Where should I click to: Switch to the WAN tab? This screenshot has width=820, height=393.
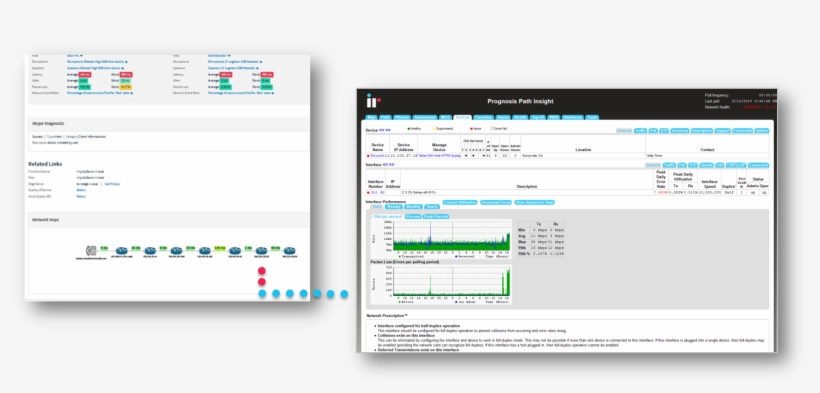click(x=553, y=117)
